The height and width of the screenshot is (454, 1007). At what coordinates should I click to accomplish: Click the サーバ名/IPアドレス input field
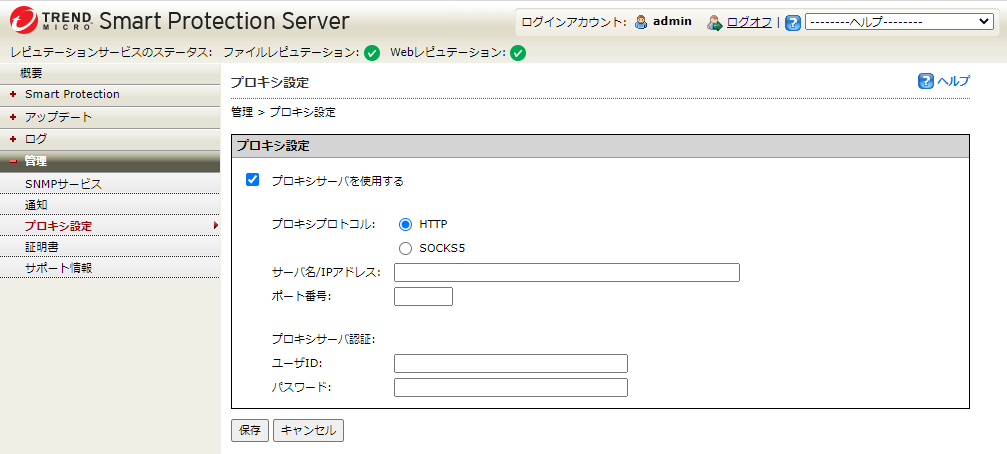point(566,273)
